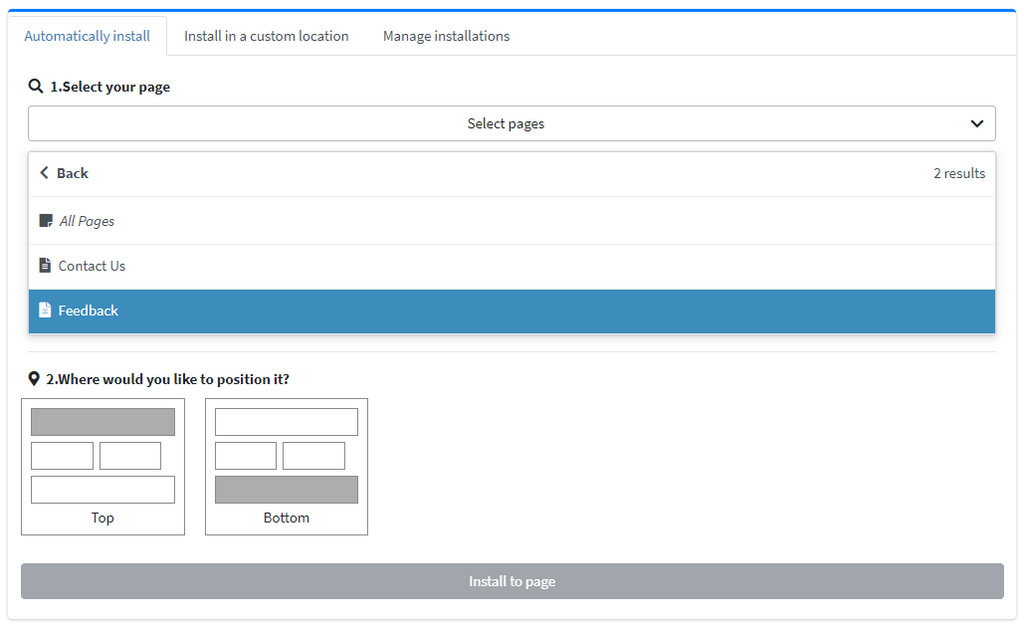Select the Bottom position layout option
This screenshot has width=1024, height=628.
pos(286,467)
